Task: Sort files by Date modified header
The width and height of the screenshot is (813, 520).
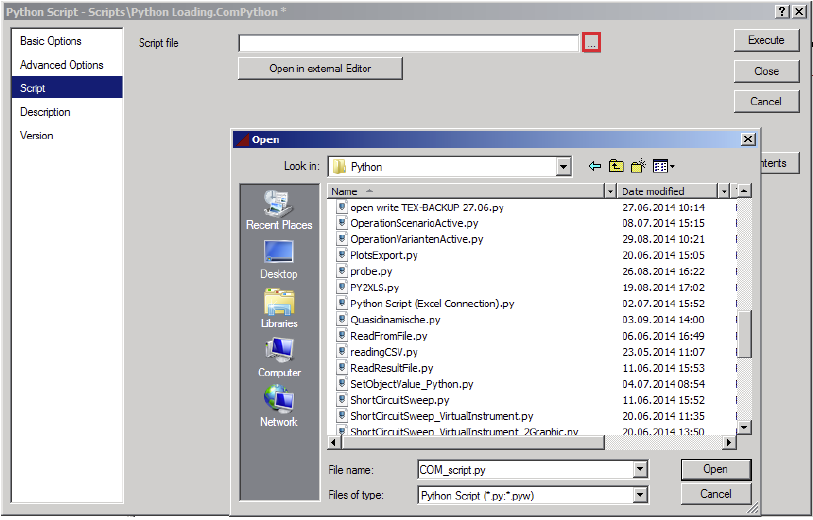Action: click(x=668, y=191)
